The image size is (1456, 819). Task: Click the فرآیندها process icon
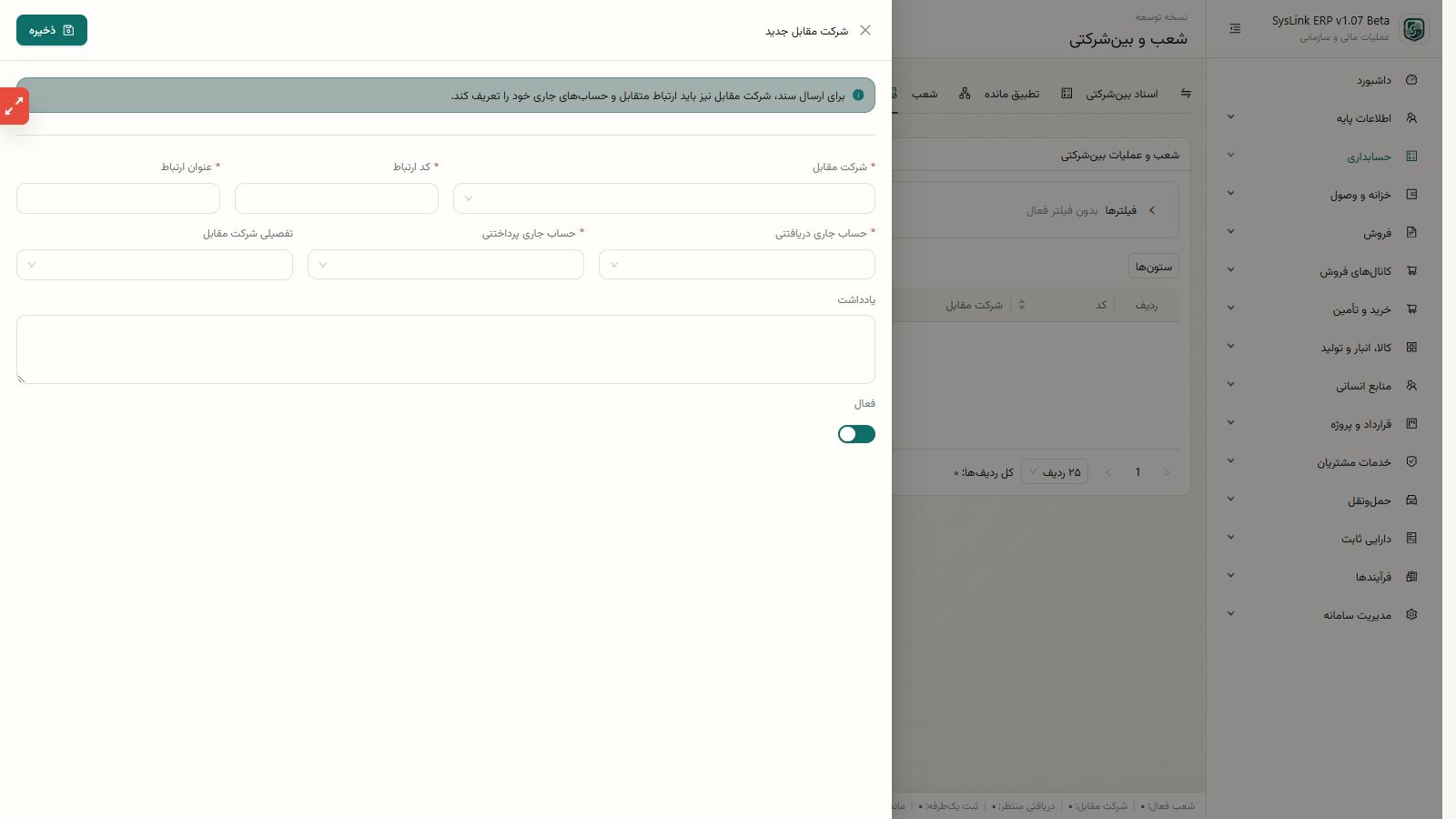point(1411,577)
